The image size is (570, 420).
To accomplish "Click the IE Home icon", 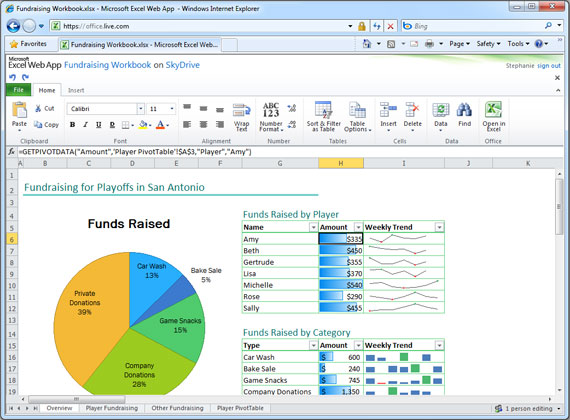I will point(367,44).
